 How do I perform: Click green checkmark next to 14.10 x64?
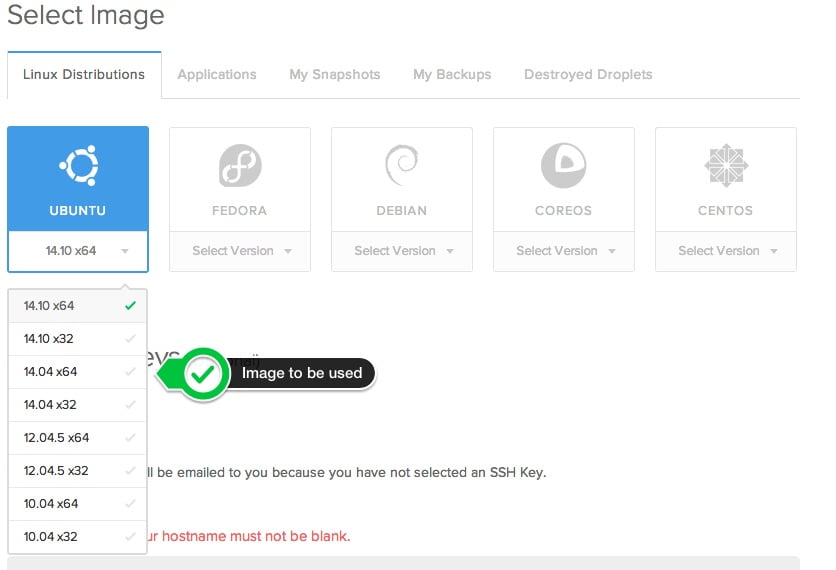pyautogui.click(x=131, y=306)
